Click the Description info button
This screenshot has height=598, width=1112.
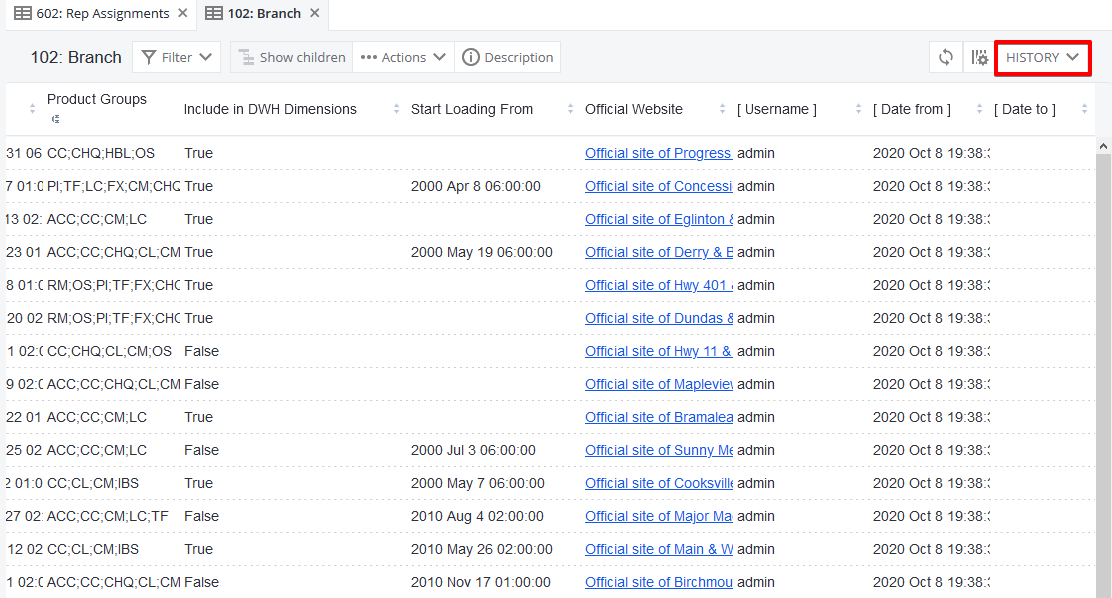coord(507,58)
